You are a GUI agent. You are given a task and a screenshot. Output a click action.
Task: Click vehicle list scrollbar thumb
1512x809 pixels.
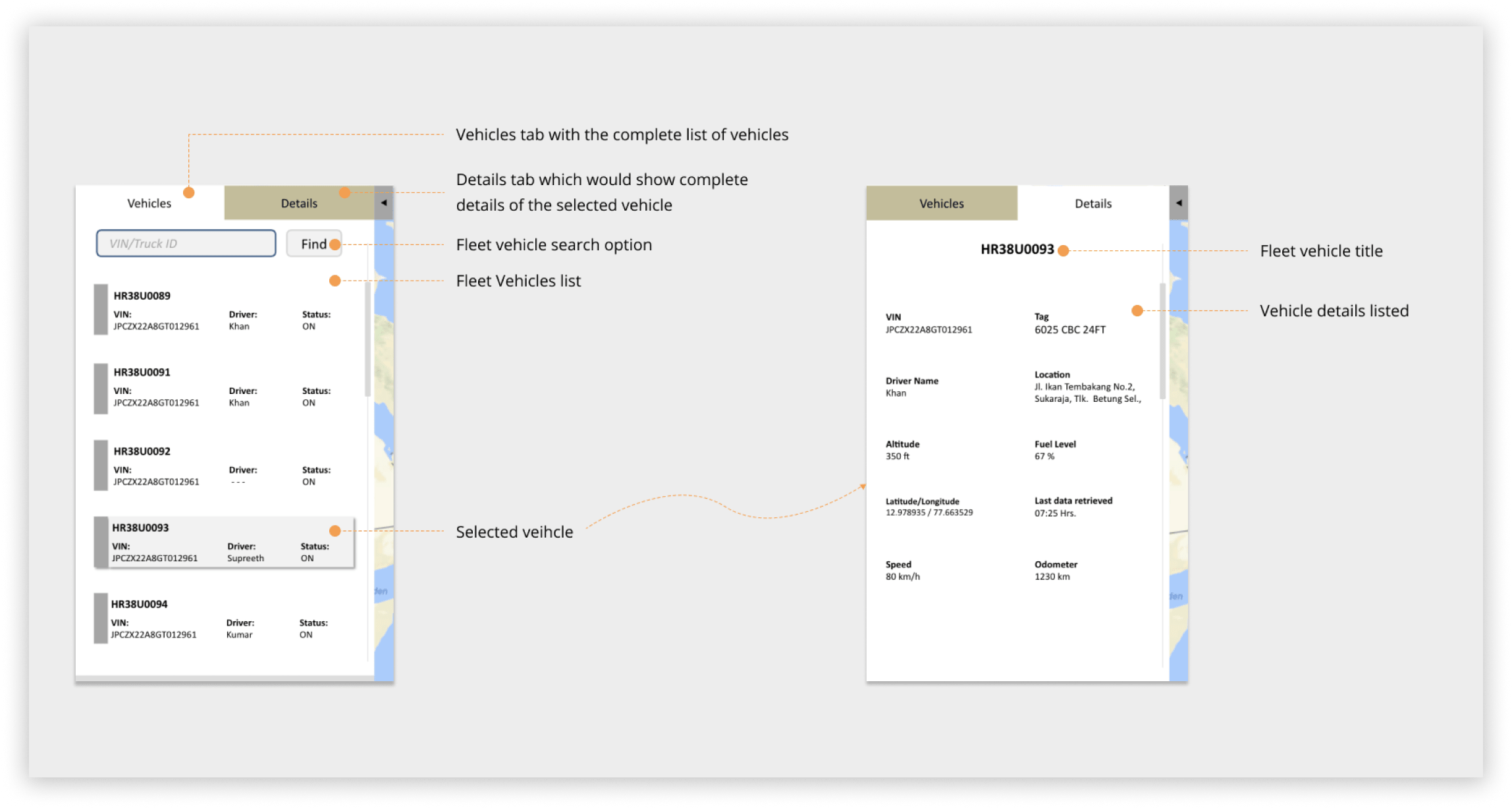point(367,339)
